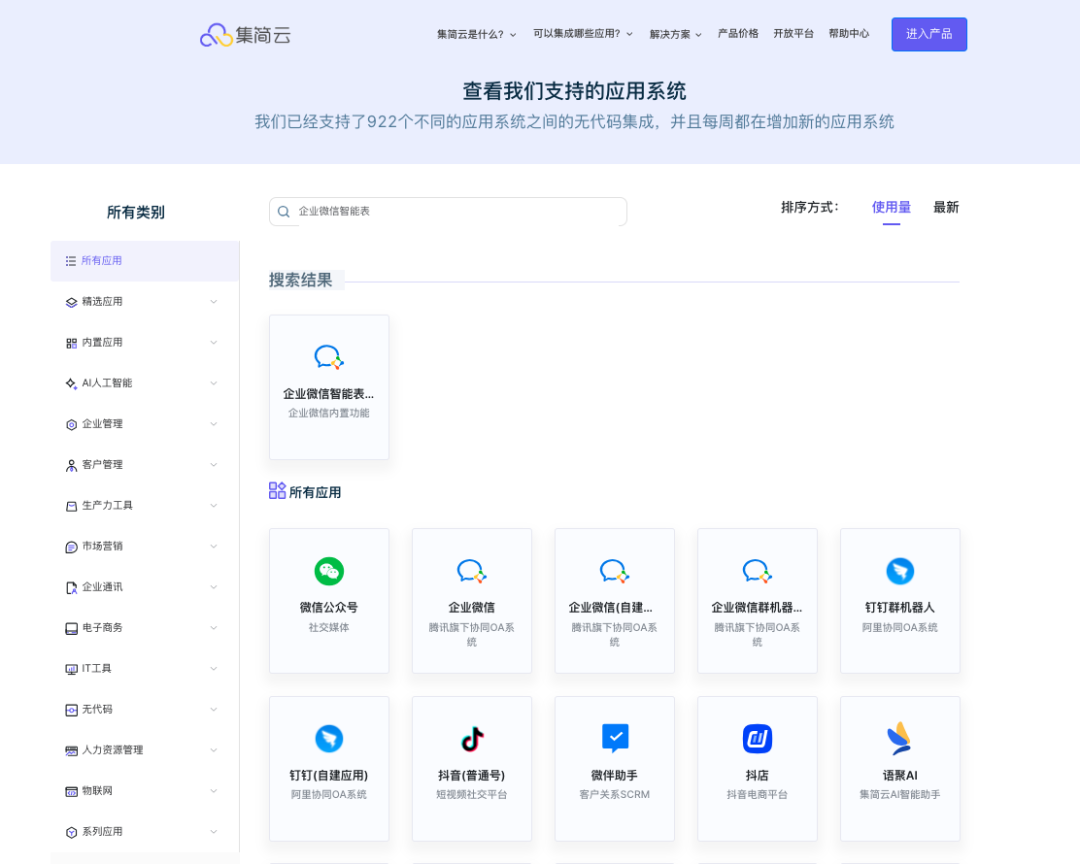Click the 客户管理 person icon
This screenshot has width=1080, height=864.
[x=71, y=465]
